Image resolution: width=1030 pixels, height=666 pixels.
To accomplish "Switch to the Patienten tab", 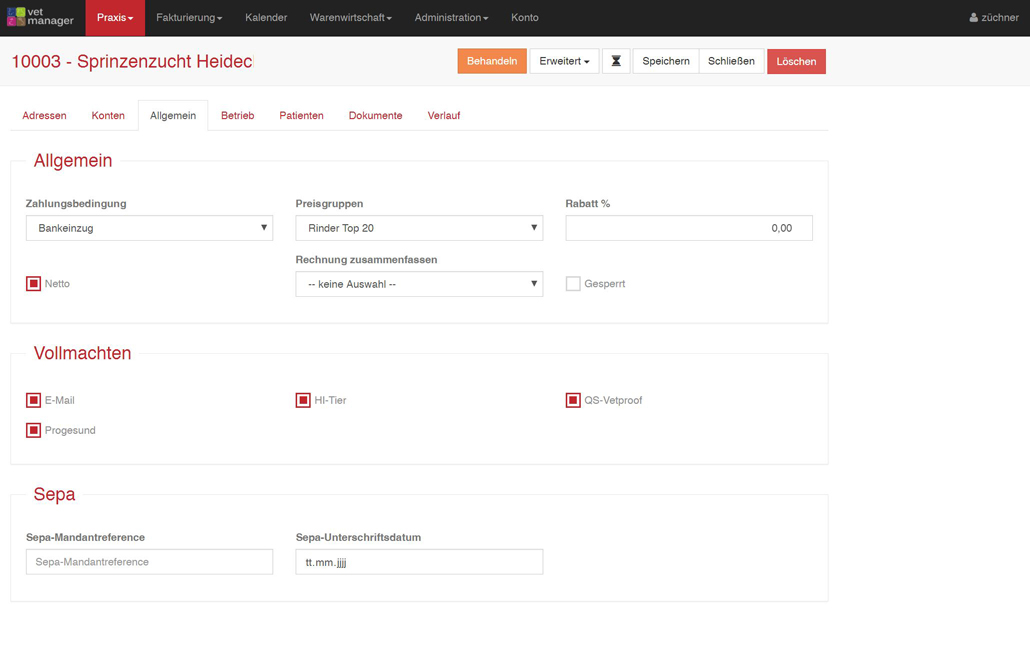I will (301, 116).
